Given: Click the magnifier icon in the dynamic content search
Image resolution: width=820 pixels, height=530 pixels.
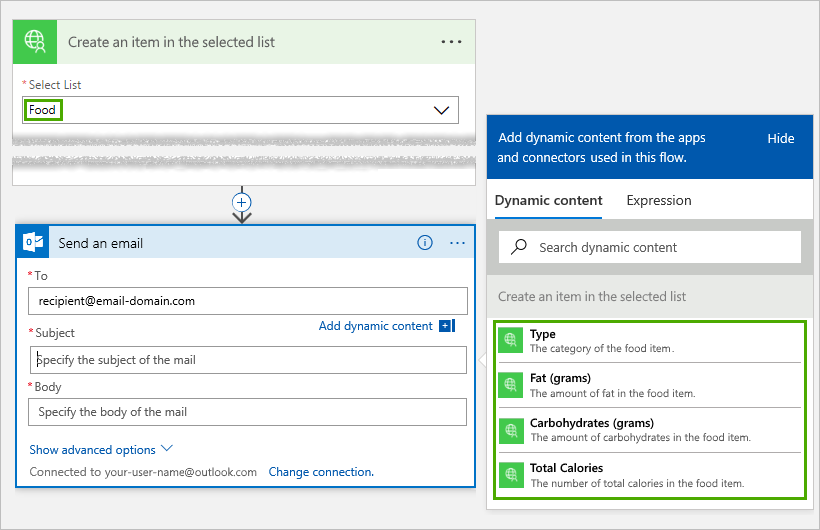Looking at the screenshot, I should click(x=519, y=247).
